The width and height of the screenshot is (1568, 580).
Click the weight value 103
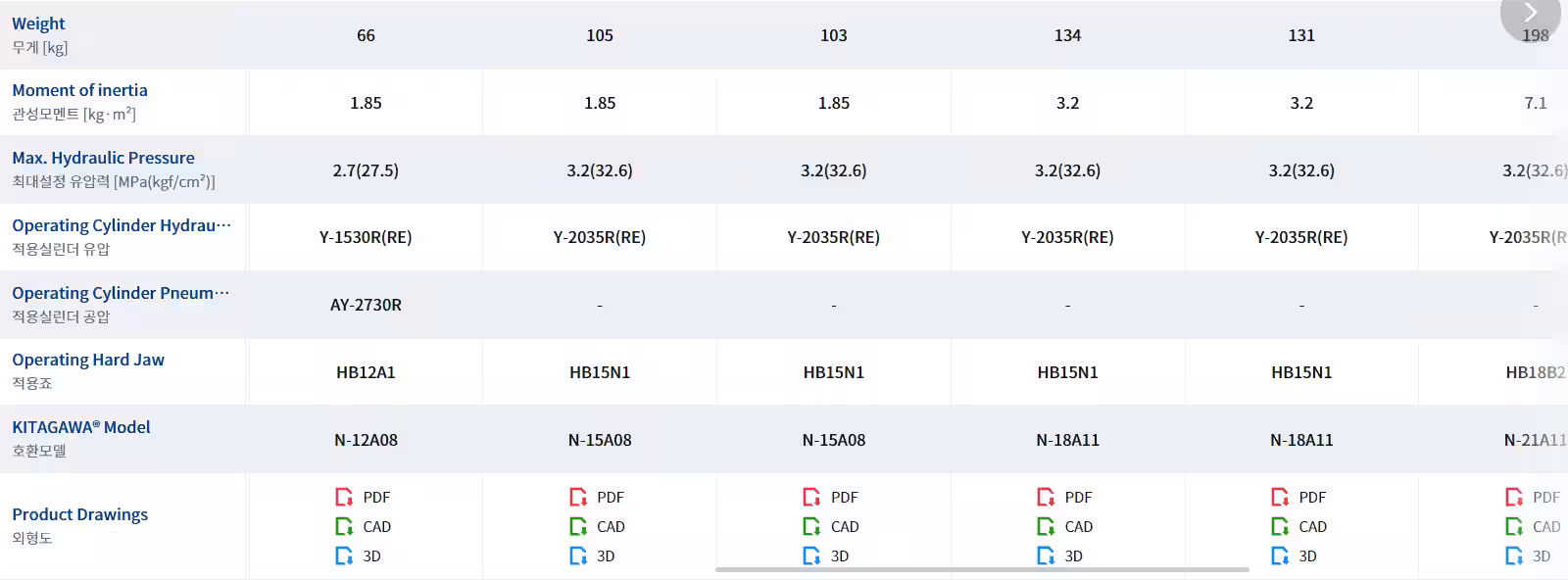tap(834, 35)
